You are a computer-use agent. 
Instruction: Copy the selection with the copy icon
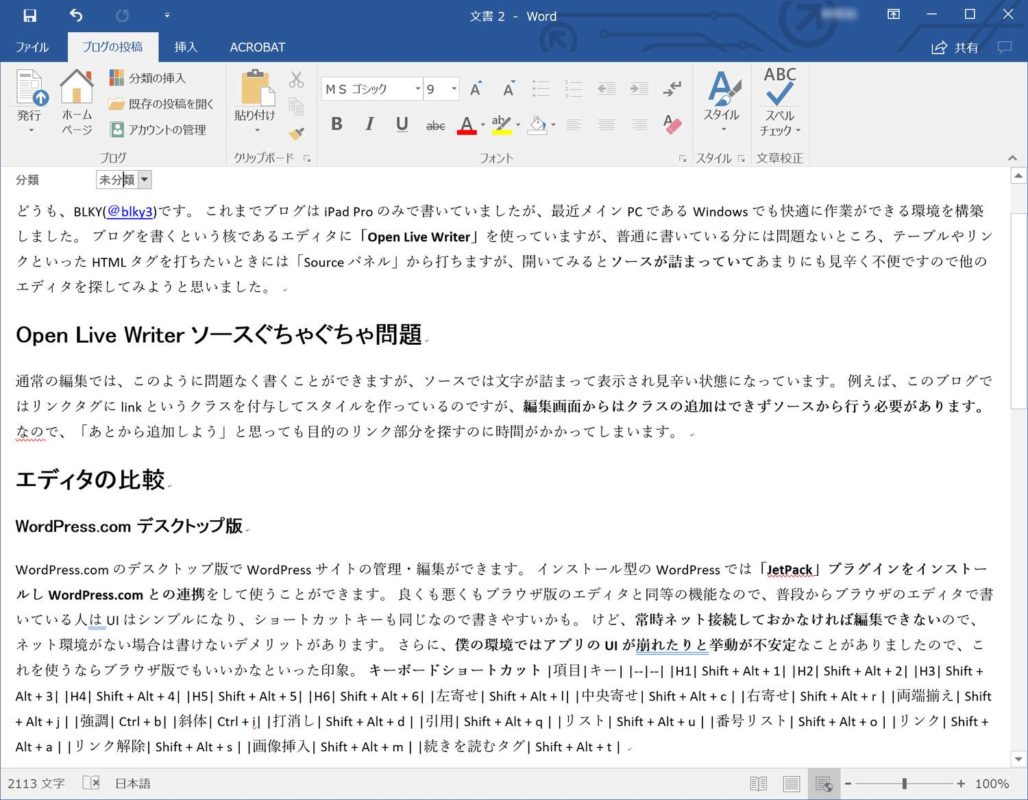[x=296, y=106]
